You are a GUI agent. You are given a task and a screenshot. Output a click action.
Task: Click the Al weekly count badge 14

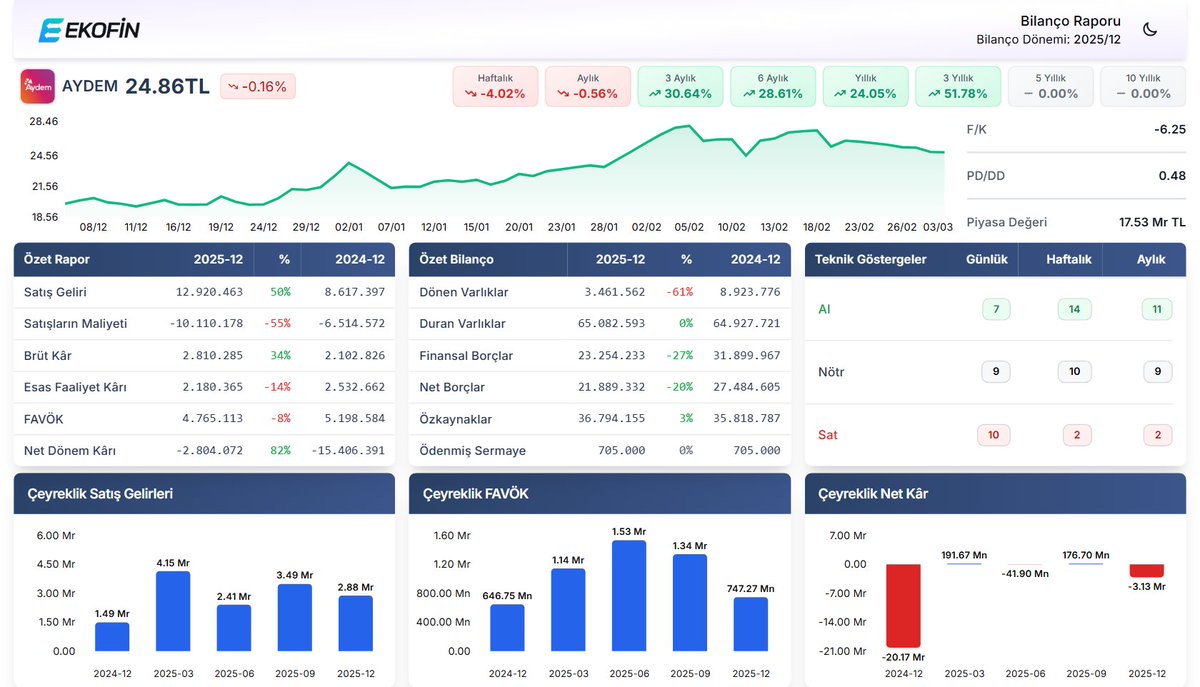1074,309
